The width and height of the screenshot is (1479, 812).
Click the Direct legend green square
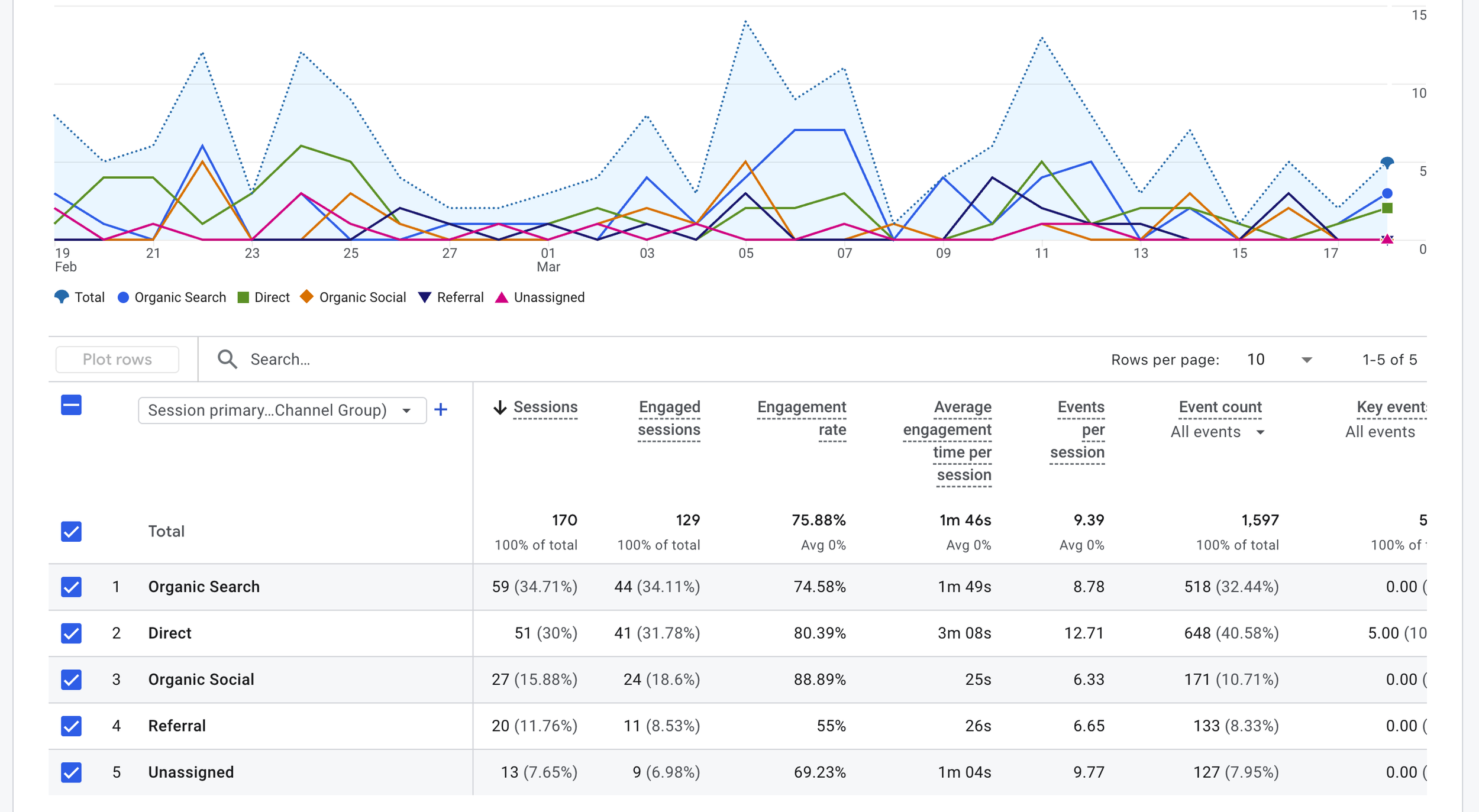click(x=243, y=297)
